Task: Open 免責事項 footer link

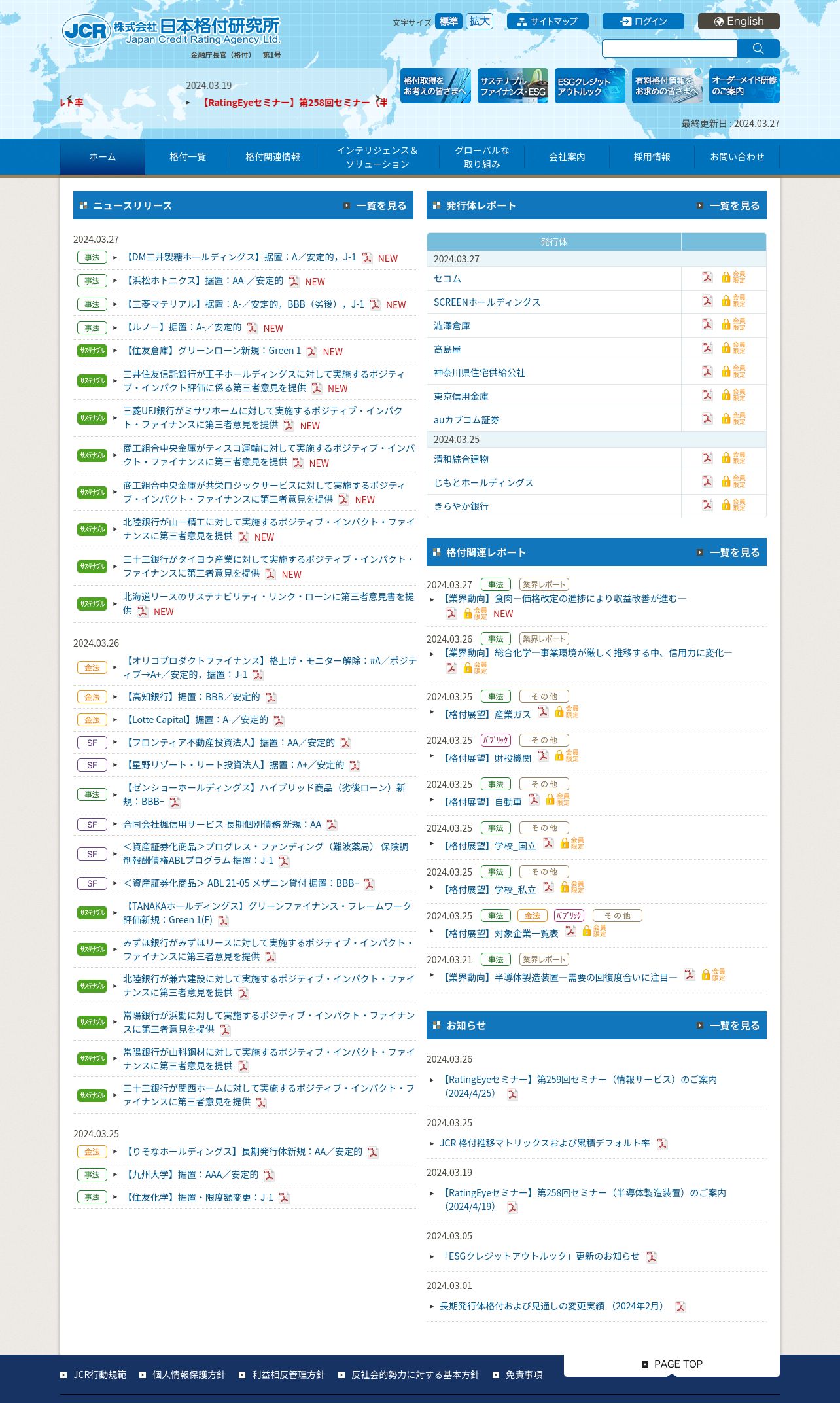Action: [x=524, y=1375]
